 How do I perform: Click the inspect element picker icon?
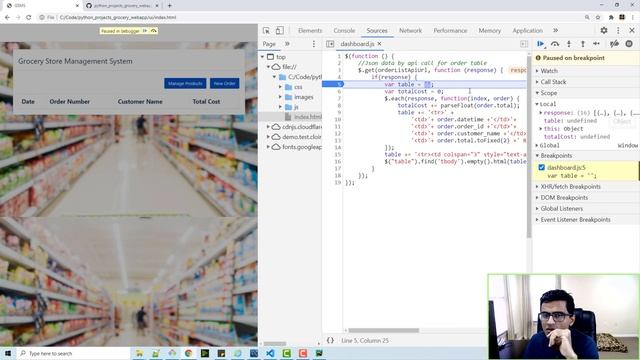pyautogui.click(x=266, y=31)
